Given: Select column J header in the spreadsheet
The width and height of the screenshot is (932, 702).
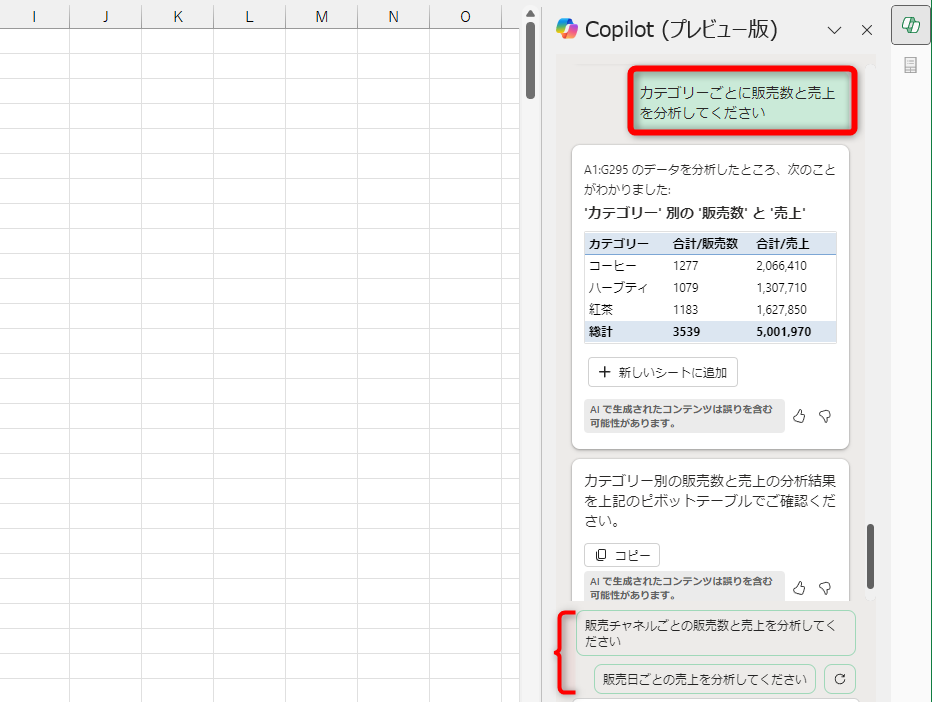Looking at the screenshot, I should tap(105, 16).
